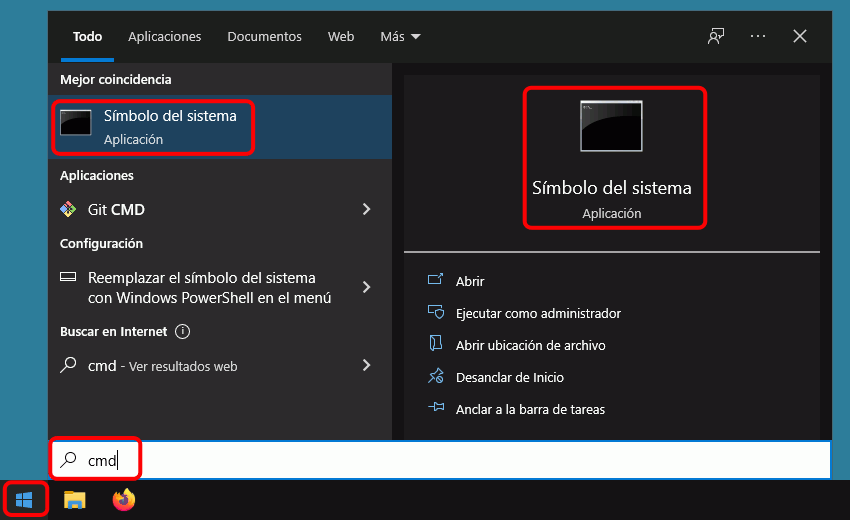Open the Más dropdown filter
The image size is (850, 520).
(400, 36)
